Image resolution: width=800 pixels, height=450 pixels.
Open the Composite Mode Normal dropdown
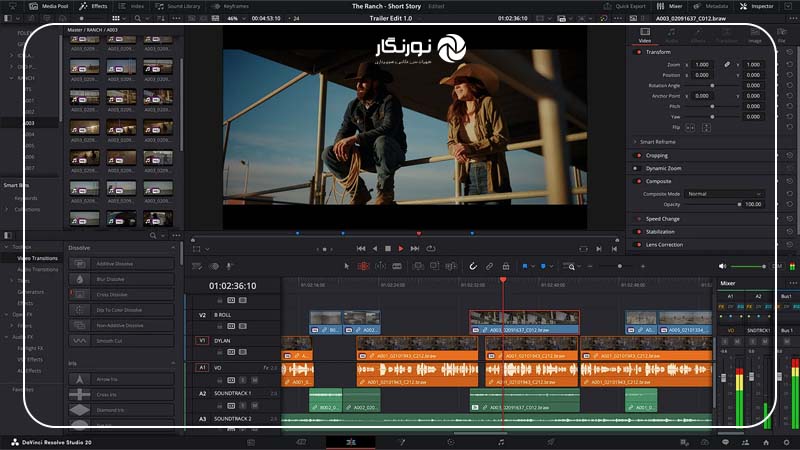[x=723, y=194]
